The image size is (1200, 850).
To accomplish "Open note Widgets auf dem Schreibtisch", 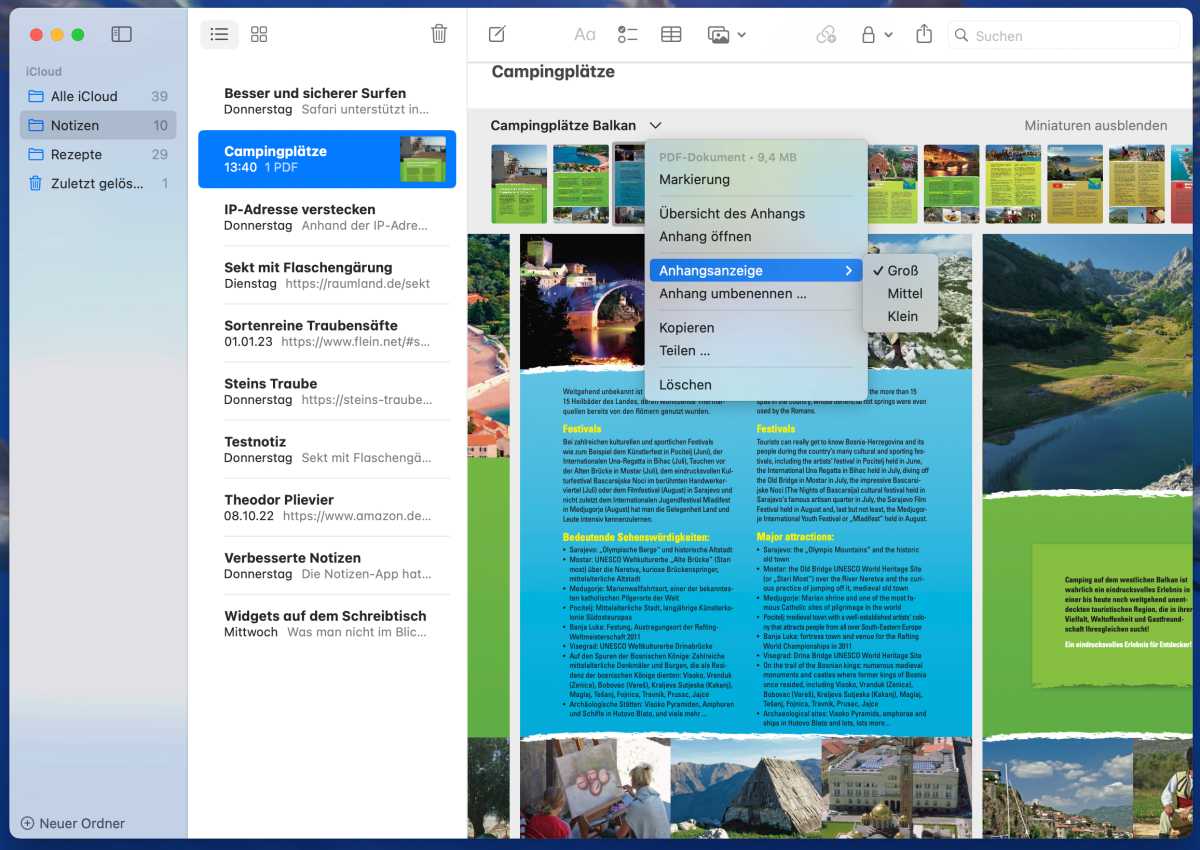I will click(x=327, y=623).
